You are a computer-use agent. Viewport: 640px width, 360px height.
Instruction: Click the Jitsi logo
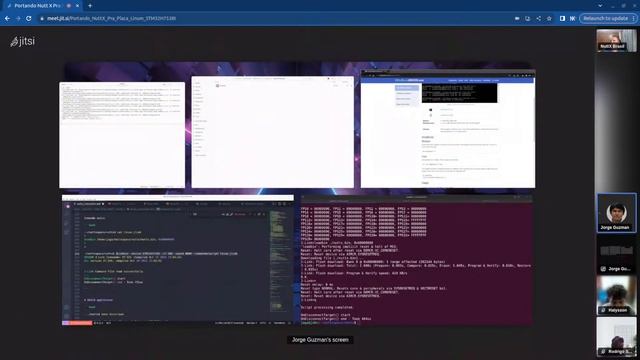click(x=22, y=41)
